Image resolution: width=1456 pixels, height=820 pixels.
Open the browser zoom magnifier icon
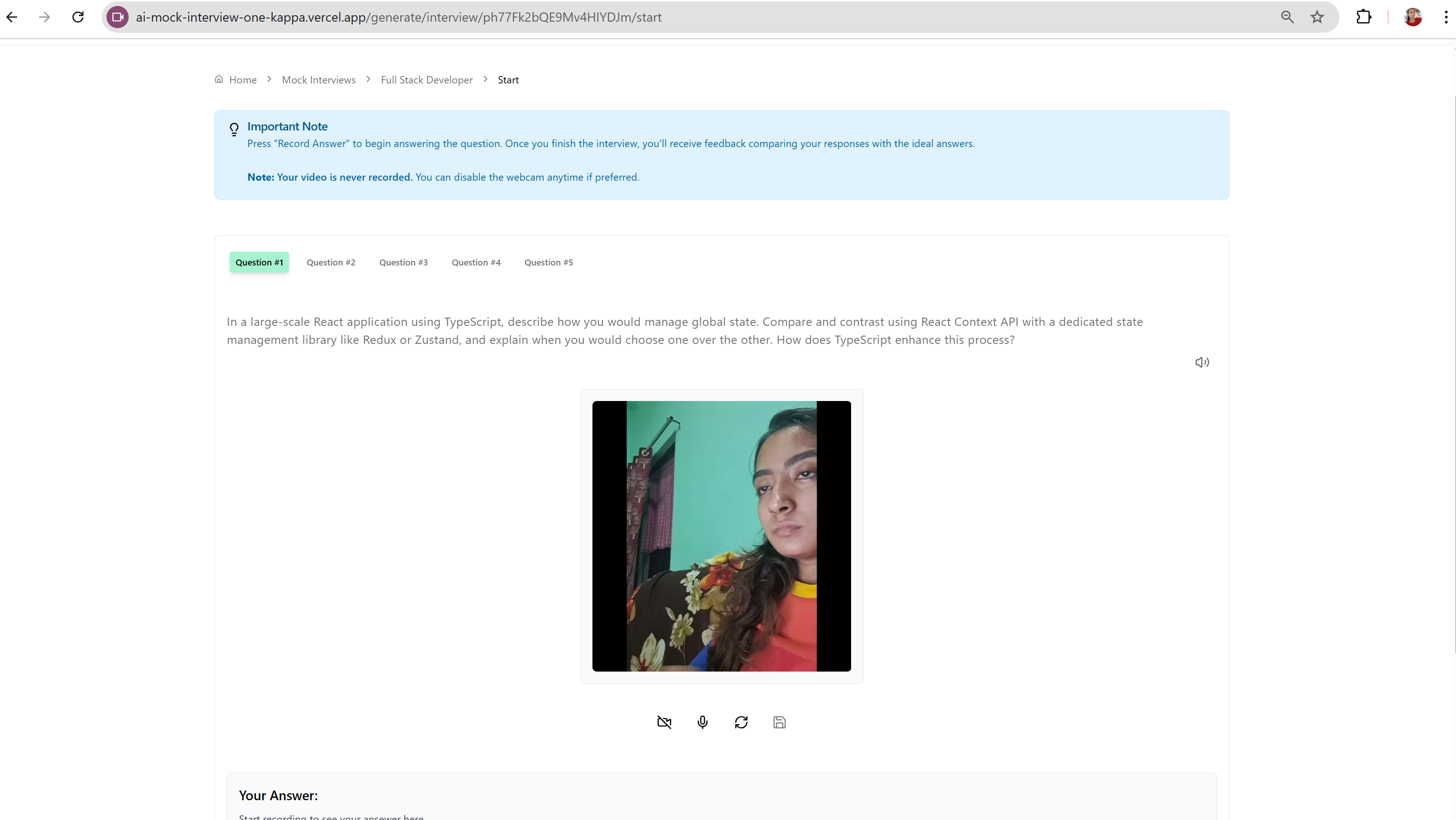1287,17
